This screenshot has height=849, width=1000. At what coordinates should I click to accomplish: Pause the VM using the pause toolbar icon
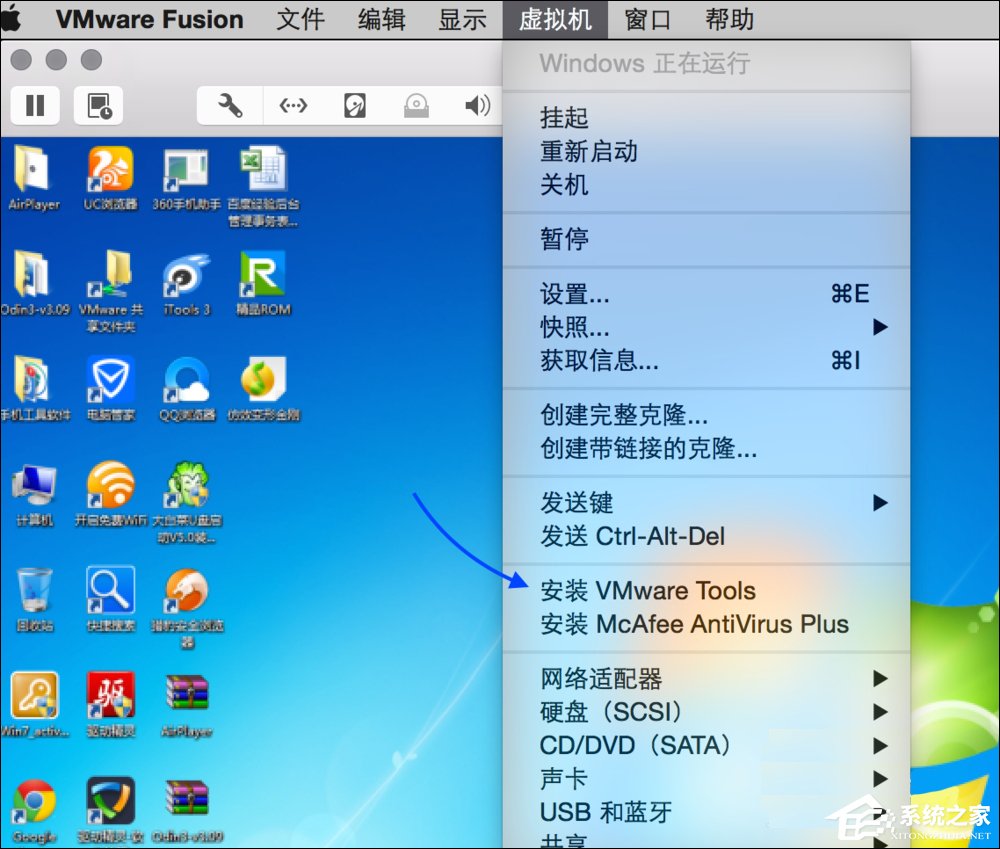click(35, 105)
